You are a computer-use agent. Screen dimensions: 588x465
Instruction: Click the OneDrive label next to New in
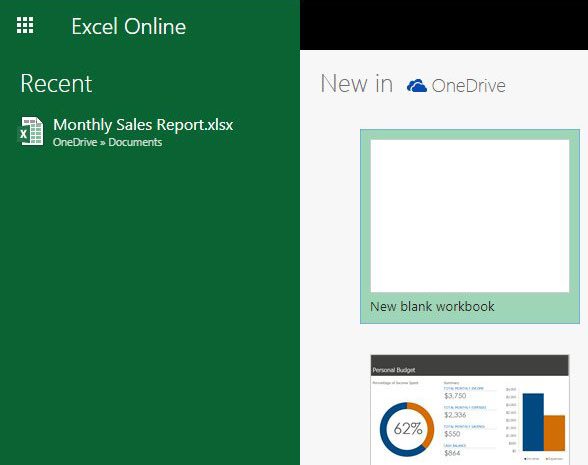[468, 86]
